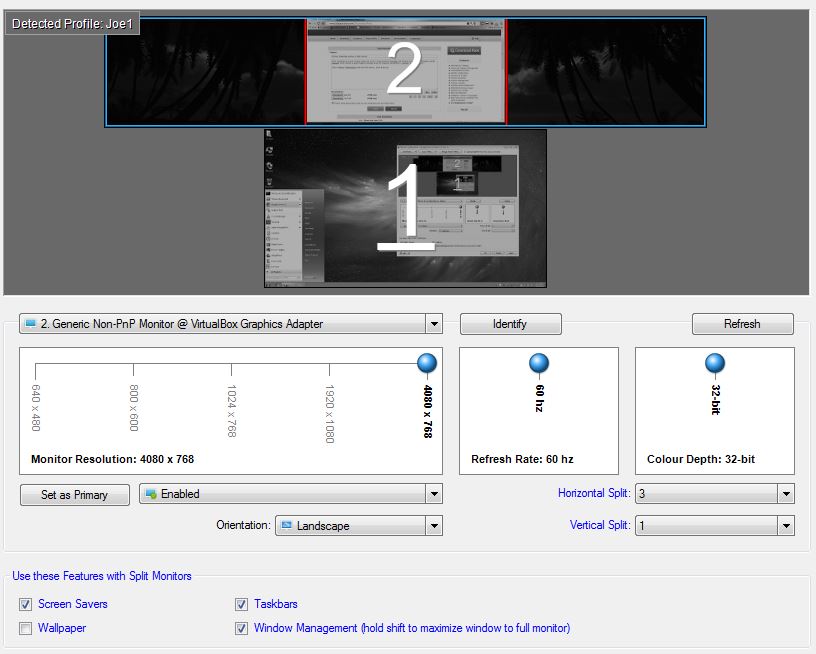Select the left split of monitor 2

click(205, 71)
